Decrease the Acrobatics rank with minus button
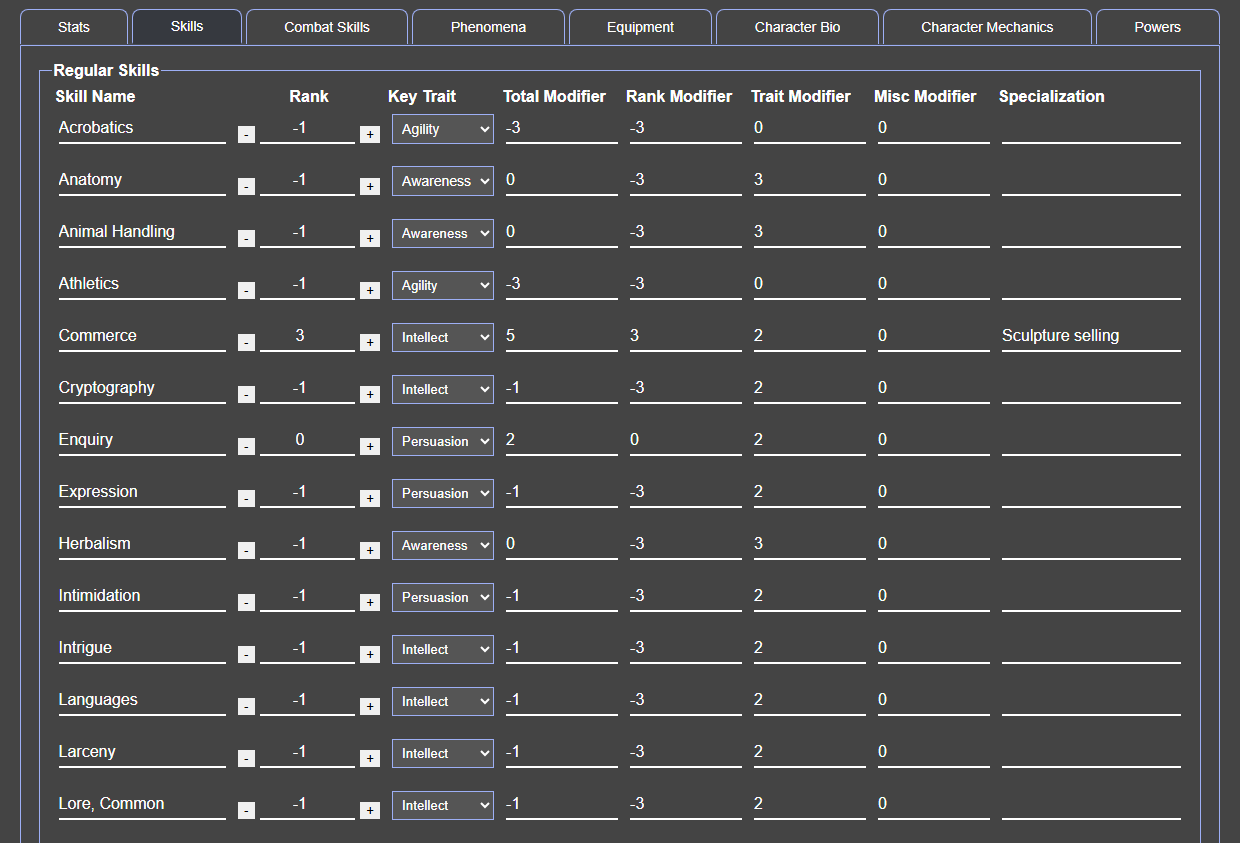This screenshot has height=843, width=1240. click(246, 134)
